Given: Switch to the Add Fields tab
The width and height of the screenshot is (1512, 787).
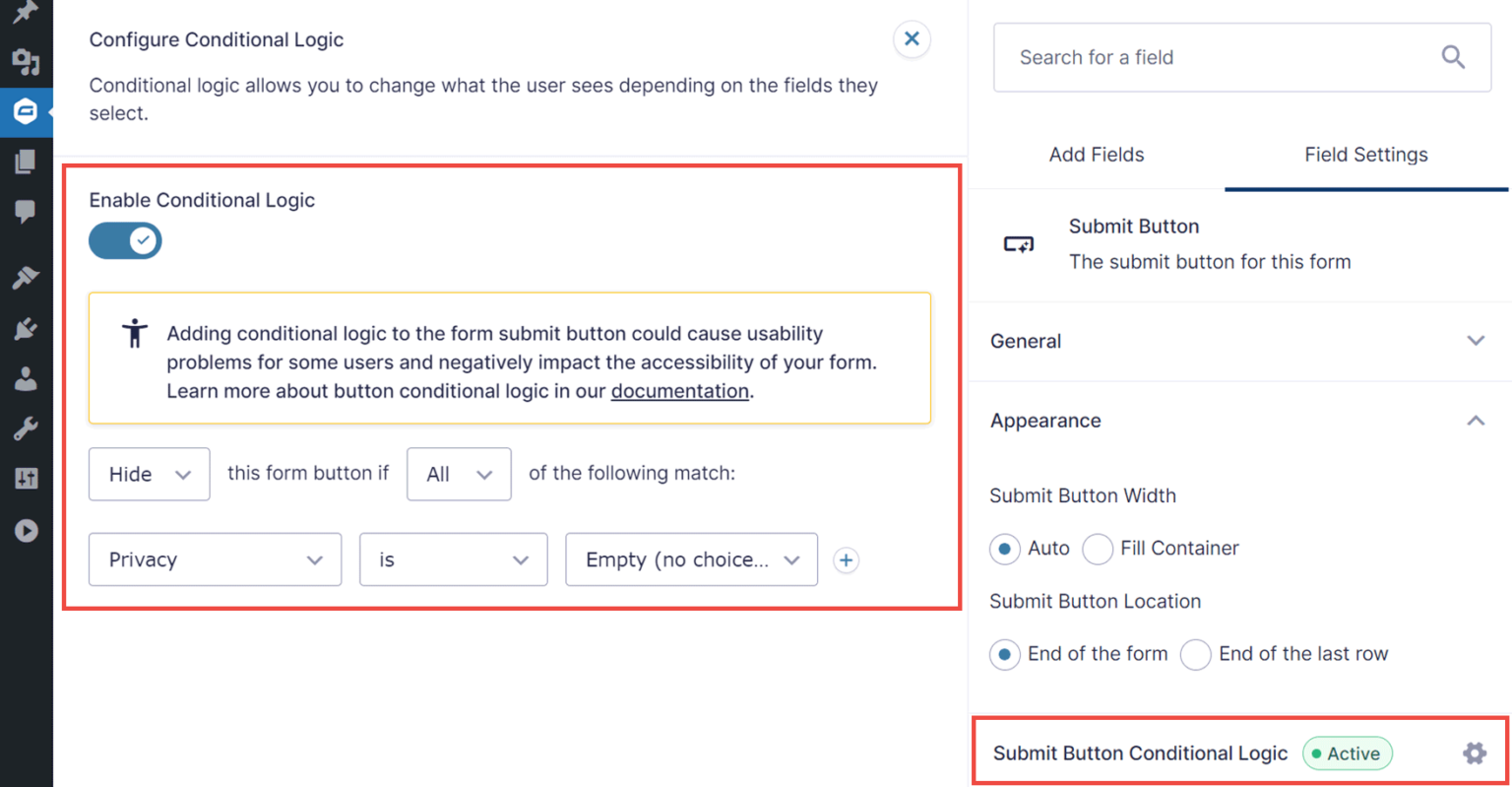Looking at the screenshot, I should [x=1096, y=155].
